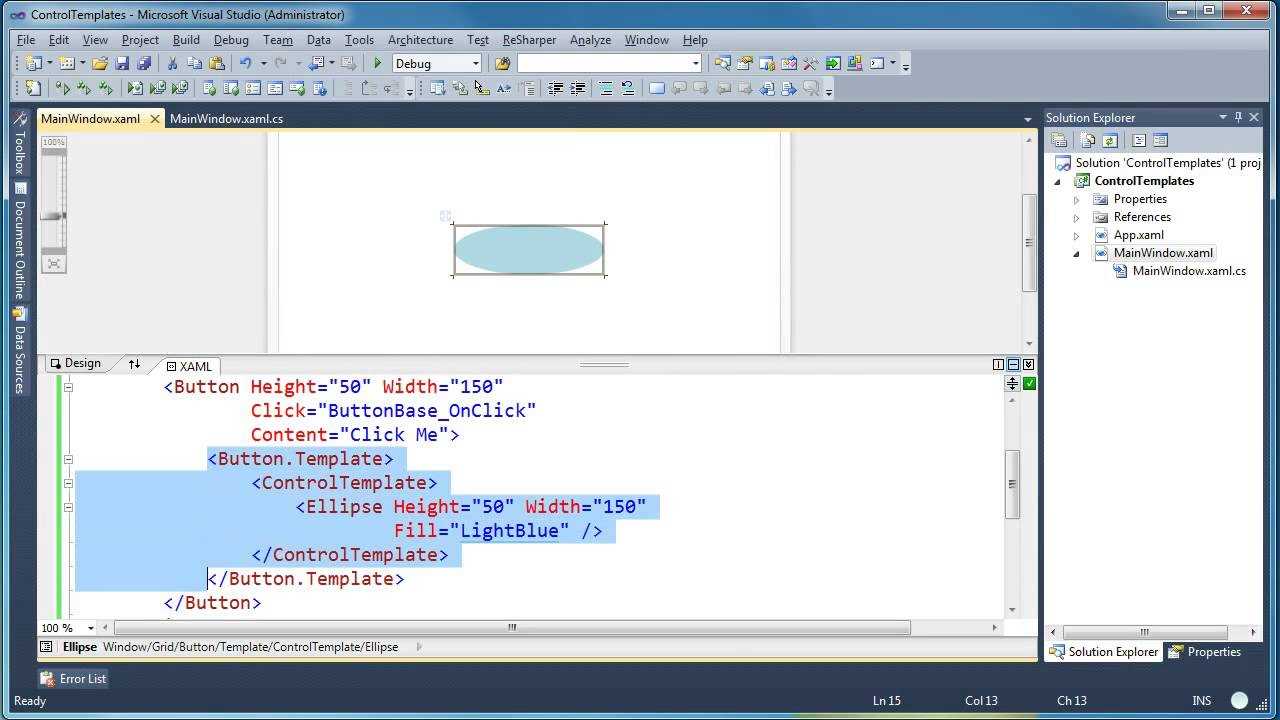1280x720 pixels.
Task: Click the Solution Explorer Properties icon
Action: 1059,140
